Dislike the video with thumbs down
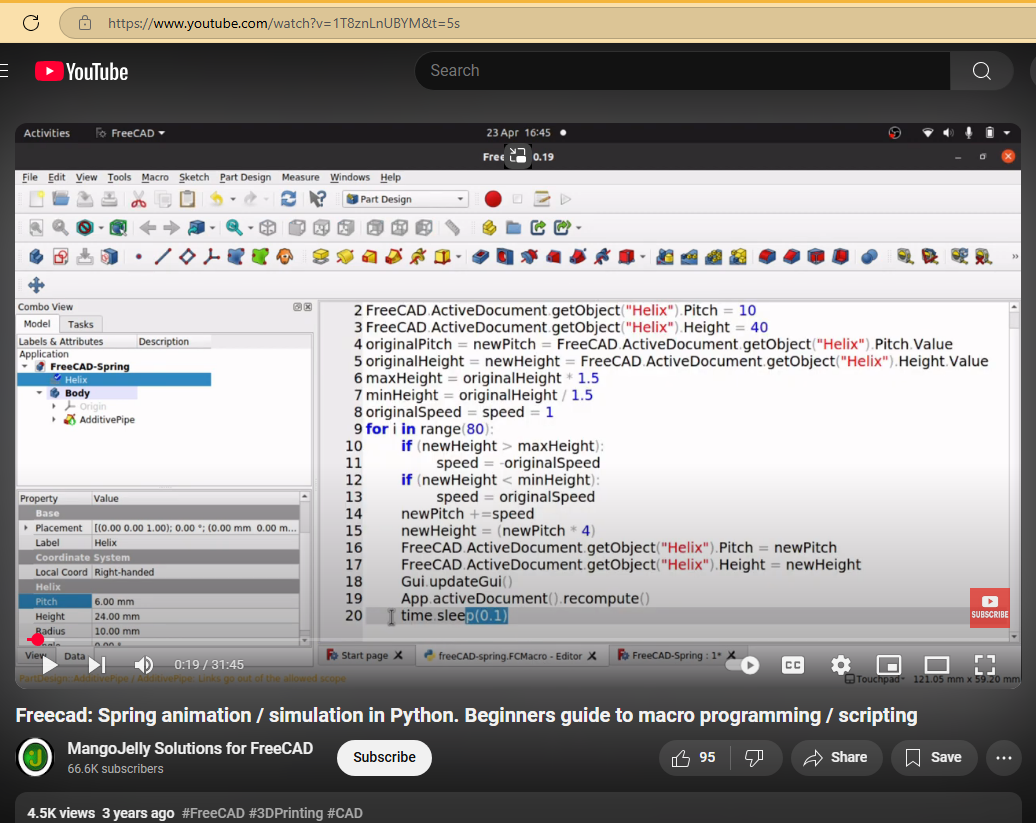The height and width of the screenshot is (823, 1036). (756, 758)
